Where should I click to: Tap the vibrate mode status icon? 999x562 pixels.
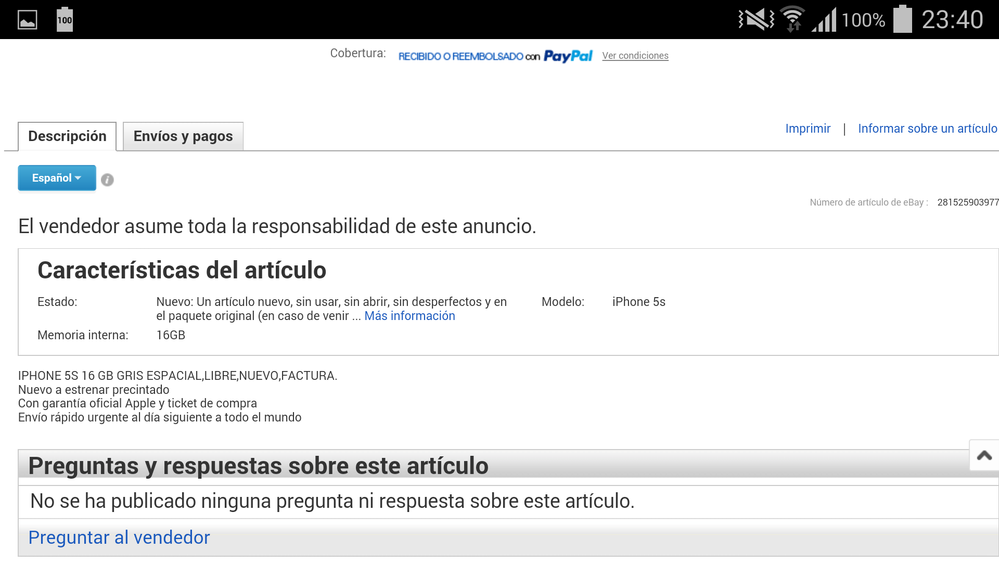click(755, 19)
